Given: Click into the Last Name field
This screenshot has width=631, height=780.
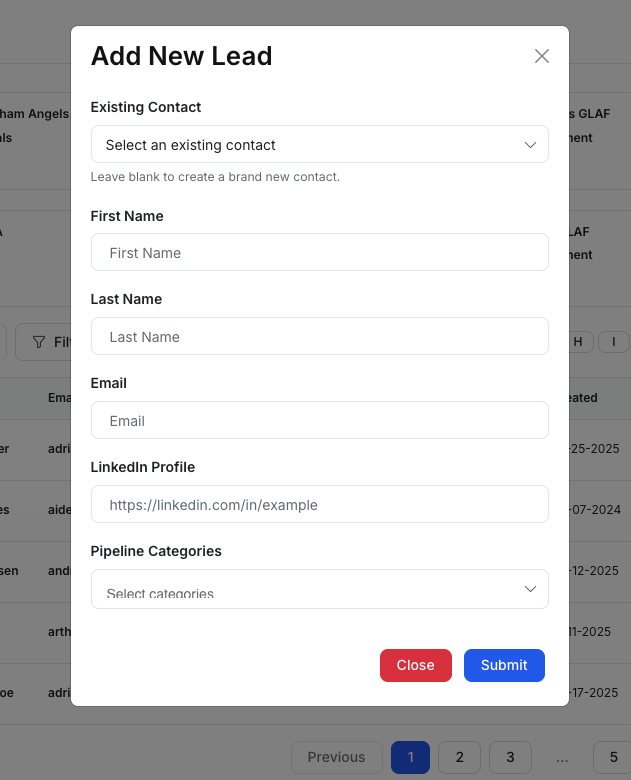Looking at the screenshot, I should [x=319, y=337].
